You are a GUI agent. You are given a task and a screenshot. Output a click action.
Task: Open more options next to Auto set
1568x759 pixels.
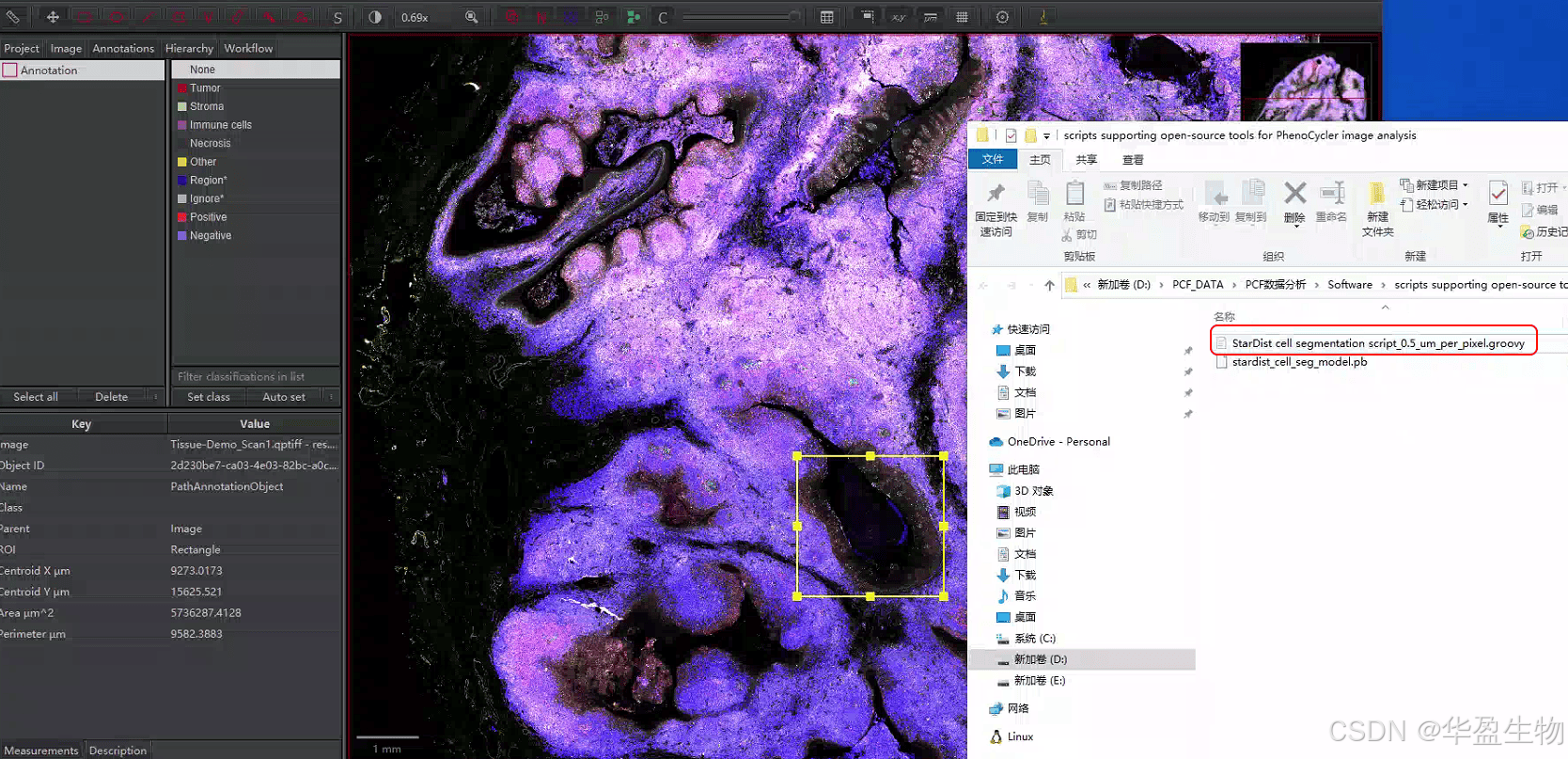[332, 397]
